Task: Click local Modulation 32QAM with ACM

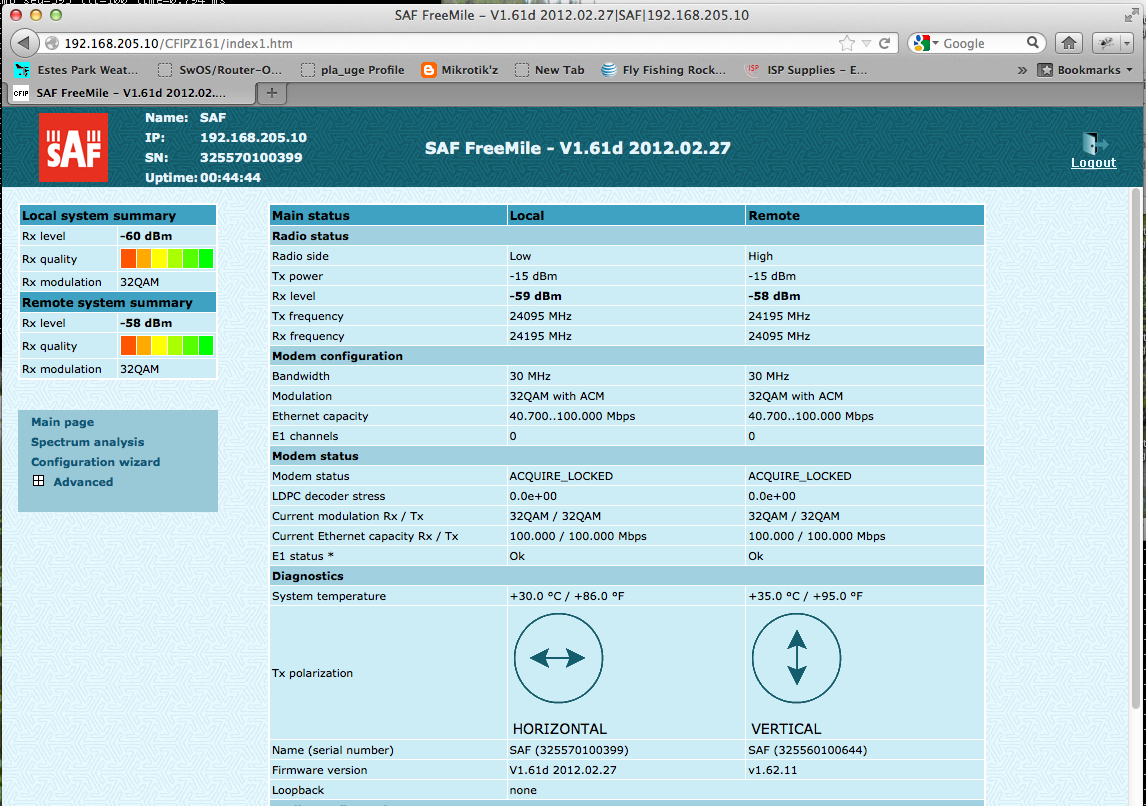Action: tap(557, 396)
